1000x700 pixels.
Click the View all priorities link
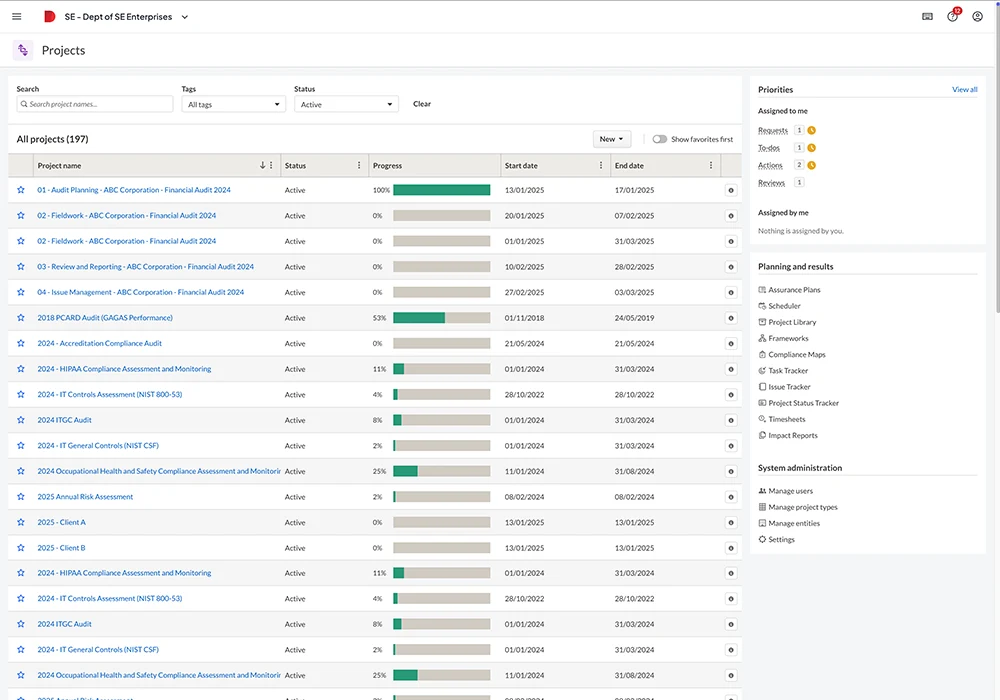pos(964,89)
